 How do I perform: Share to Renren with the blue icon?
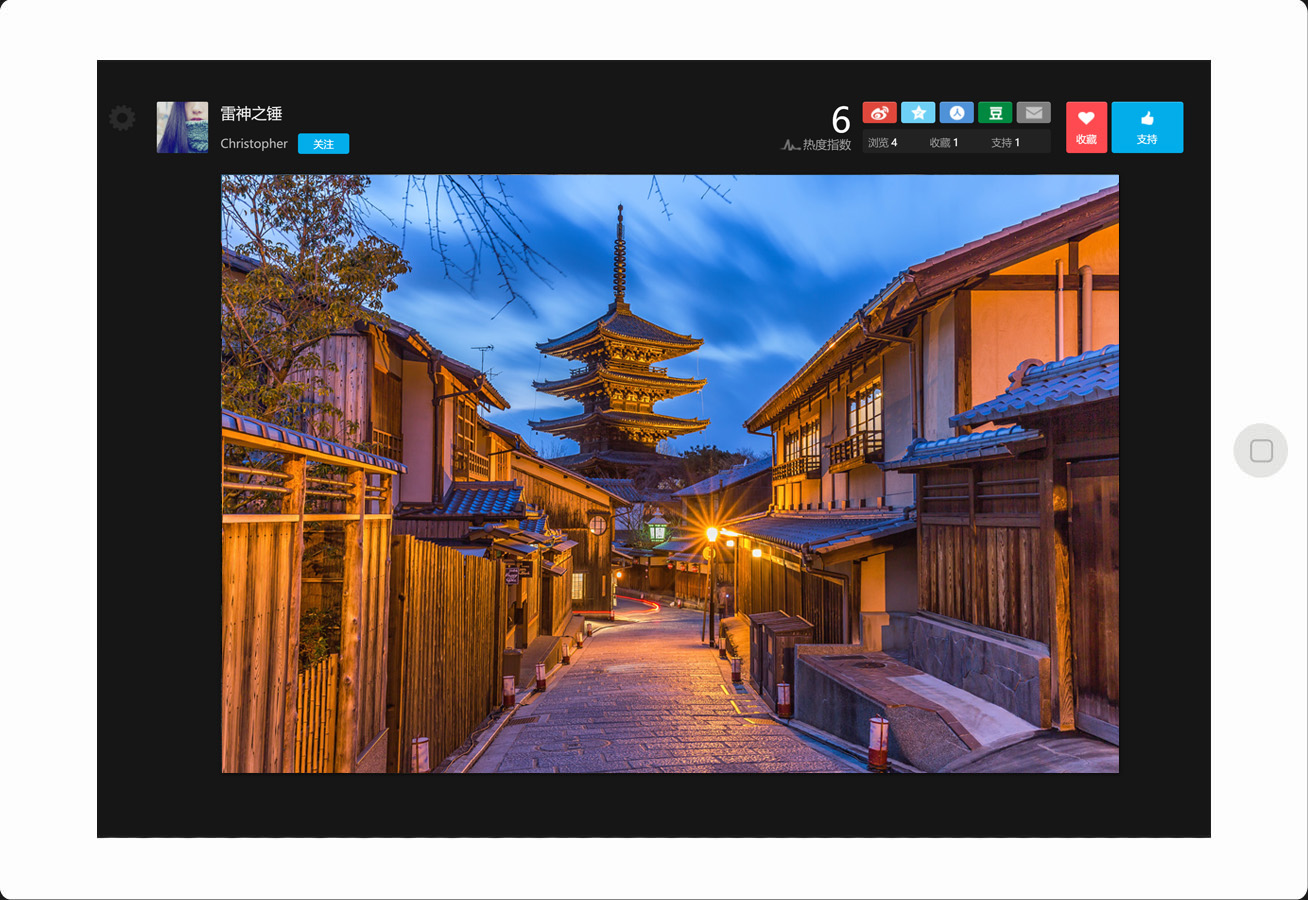coord(957,113)
